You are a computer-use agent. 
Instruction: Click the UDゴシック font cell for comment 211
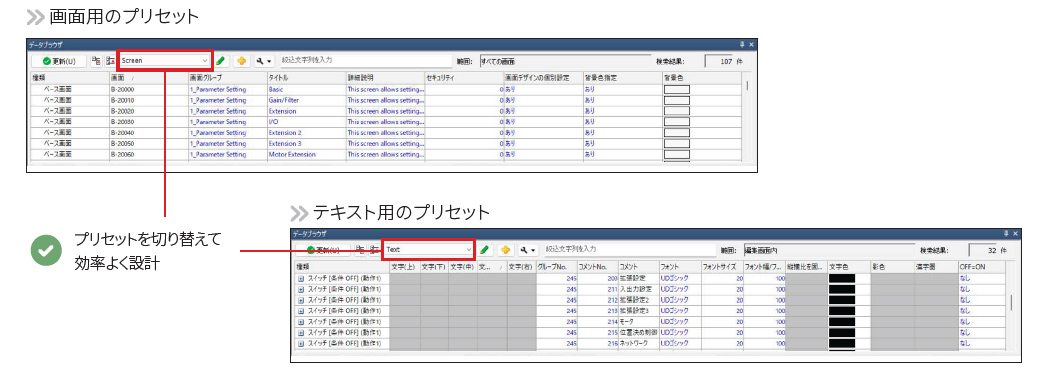coord(680,289)
